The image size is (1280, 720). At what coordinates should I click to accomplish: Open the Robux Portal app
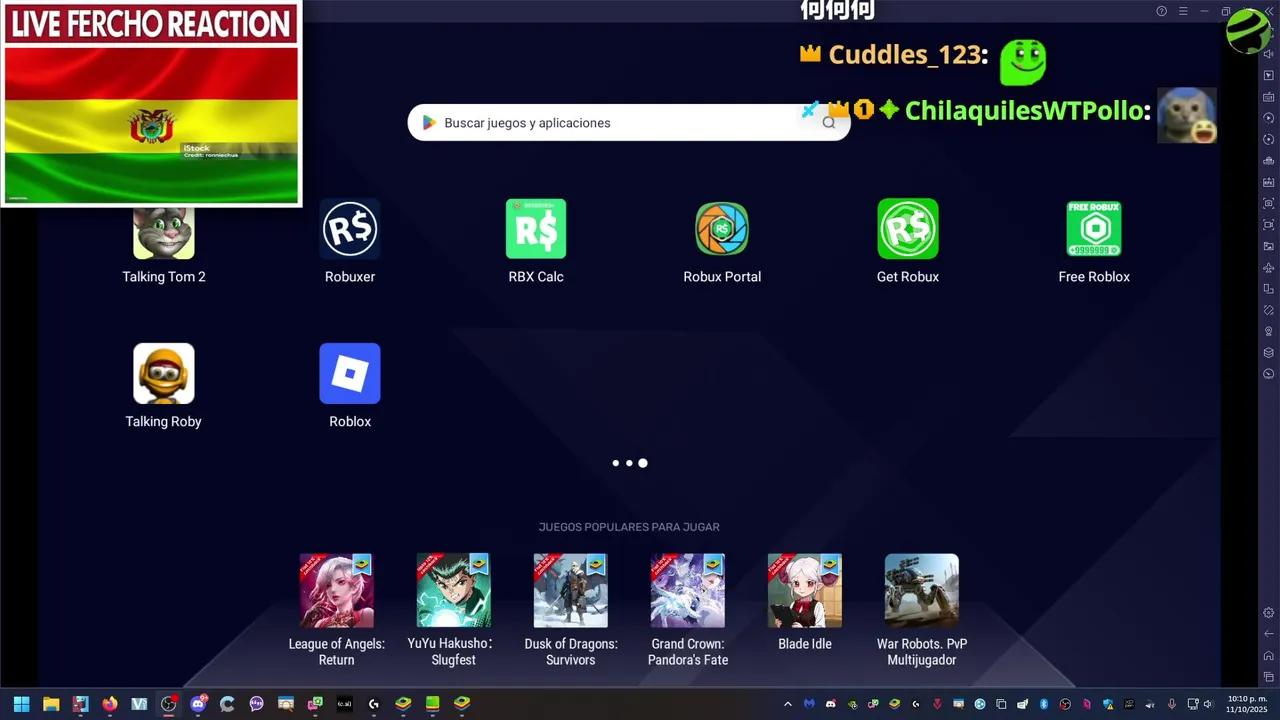tap(722, 229)
